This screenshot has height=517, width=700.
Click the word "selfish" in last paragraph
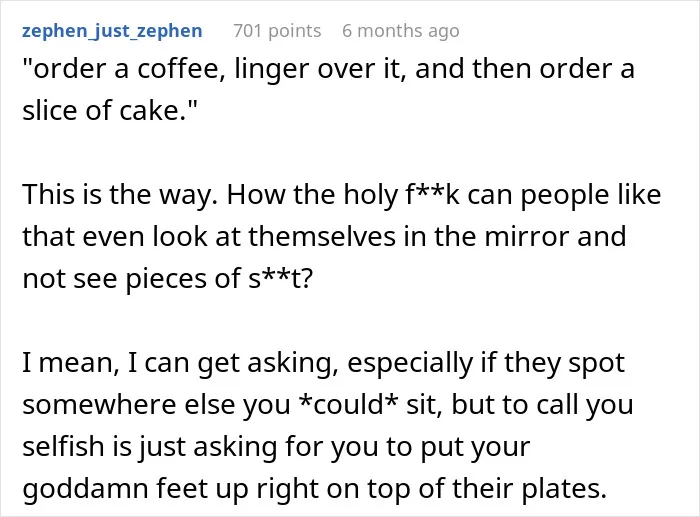(63, 446)
